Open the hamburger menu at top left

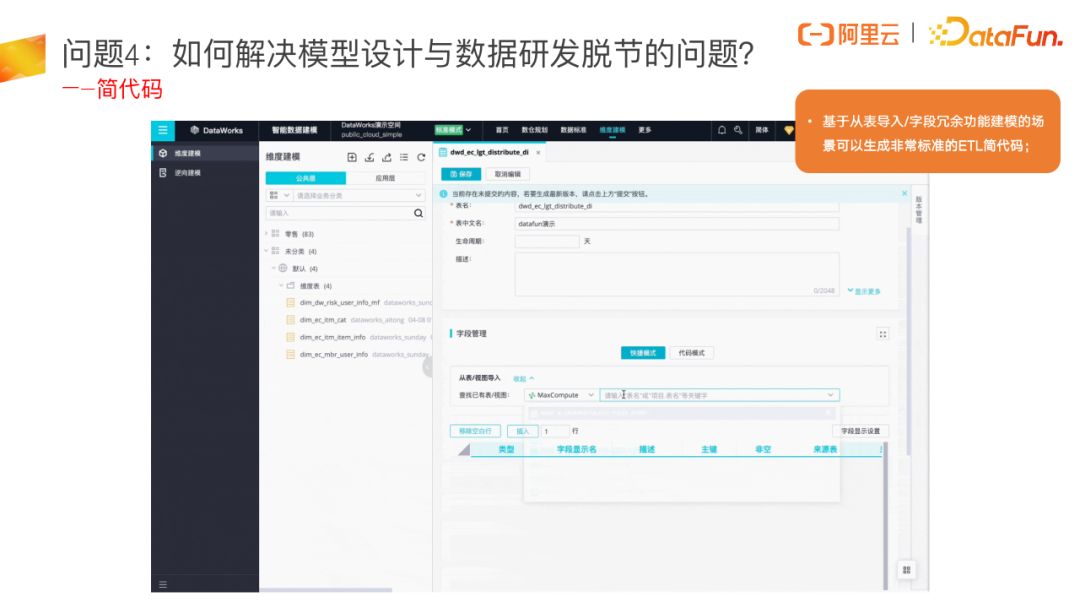point(163,131)
